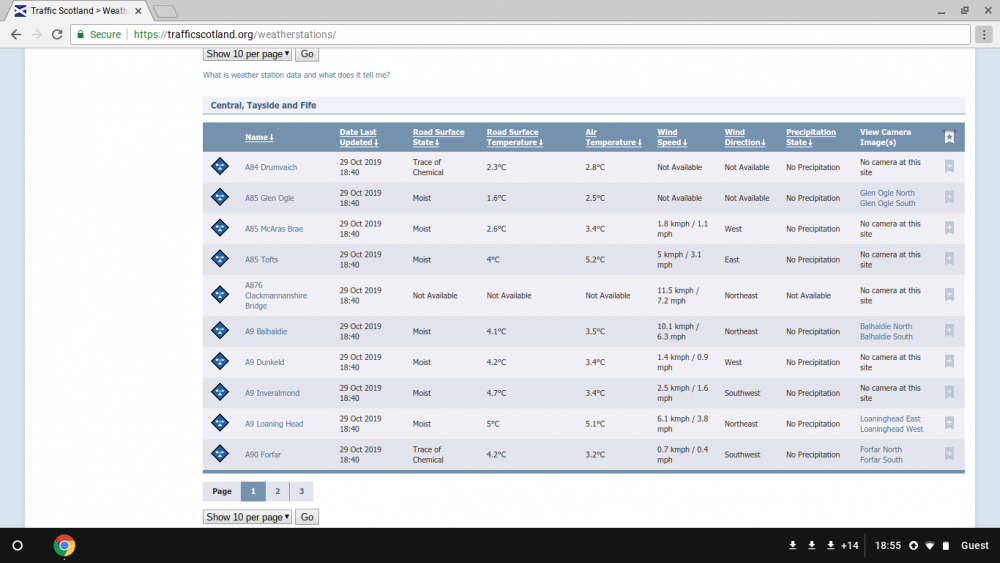This screenshot has width=1000, height=563.
Task: Click the weather station icon for A9 Inveralmond
Action: pos(220,392)
